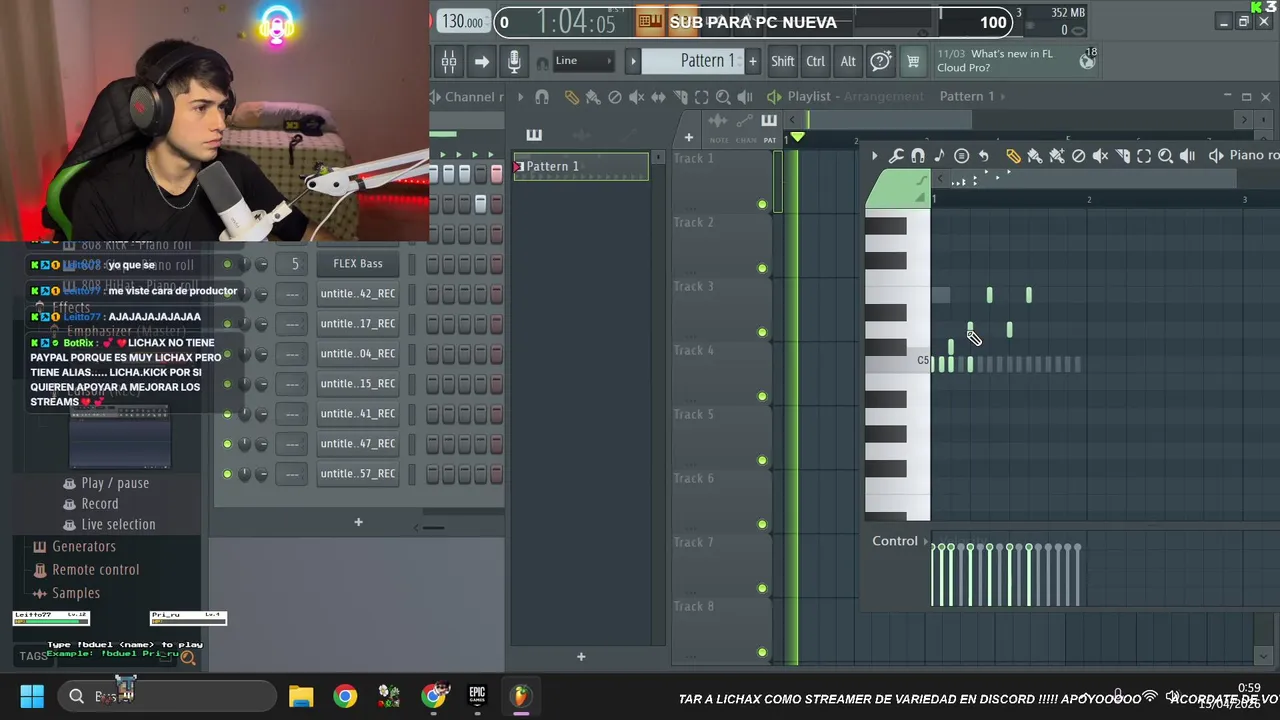Expand Generators in the browser
This screenshot has width=1280, height=720.
84,547
